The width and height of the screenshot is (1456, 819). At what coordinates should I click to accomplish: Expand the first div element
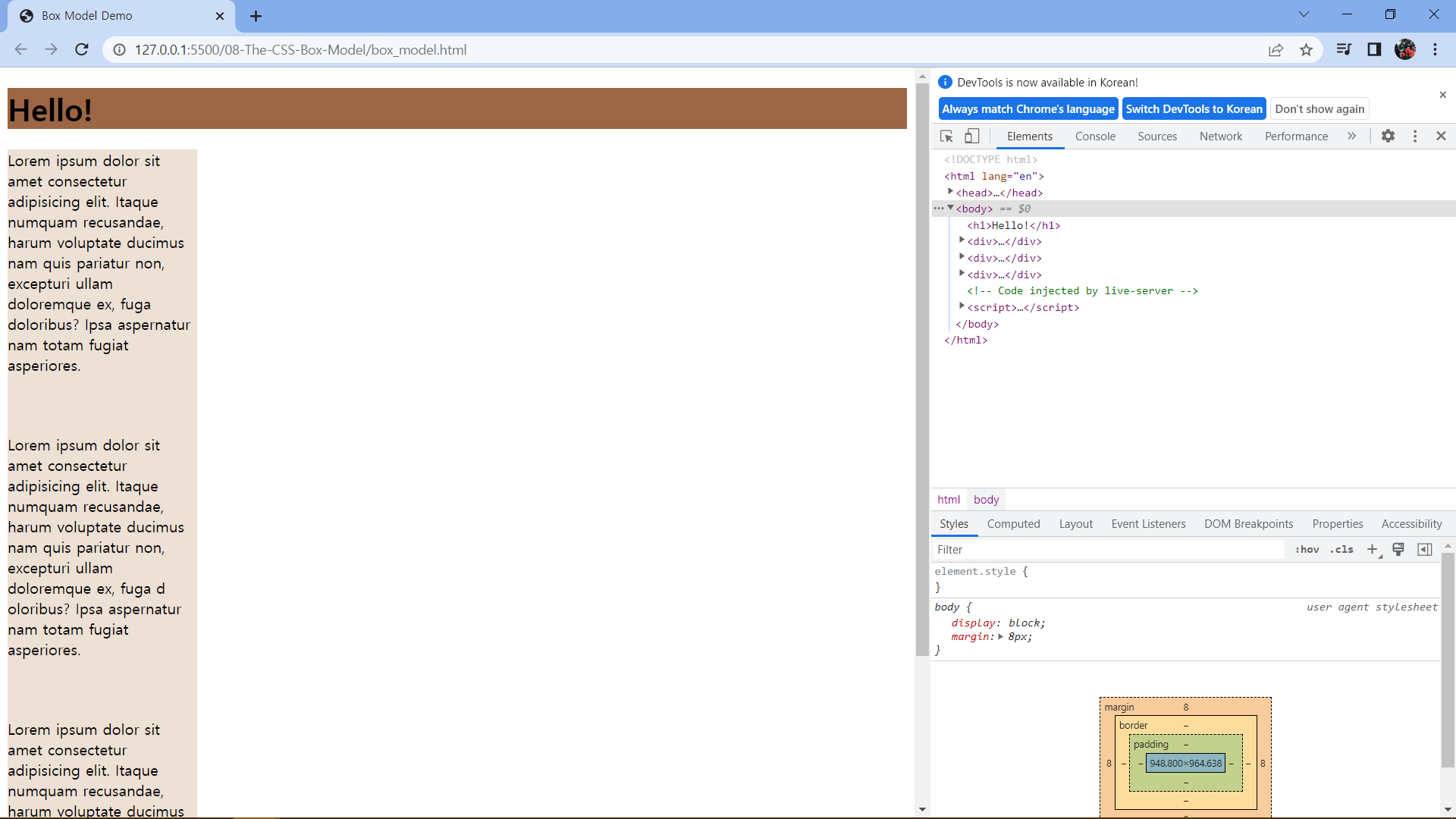[962, 241]
